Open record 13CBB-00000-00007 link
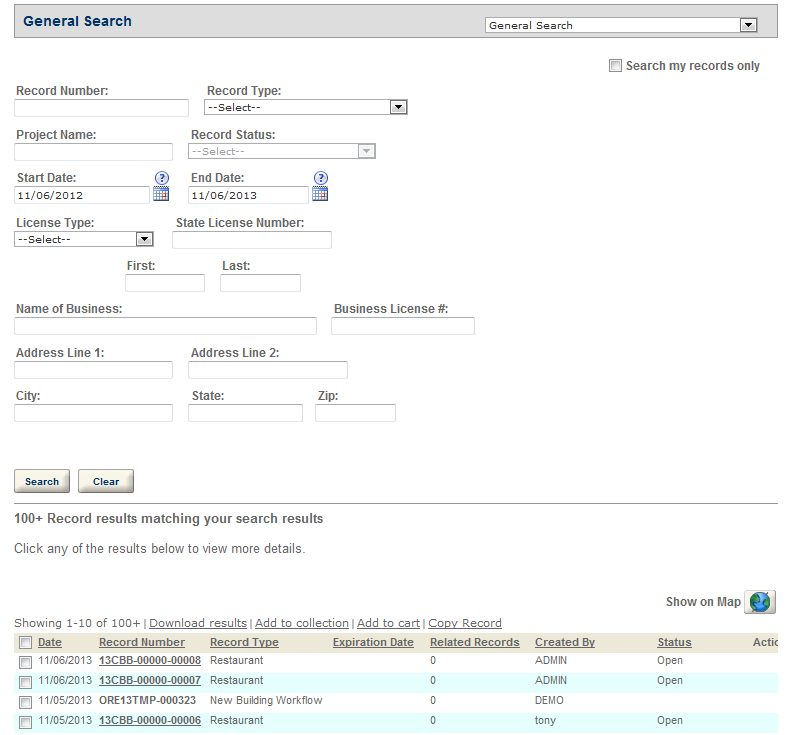 pos(150,680)
